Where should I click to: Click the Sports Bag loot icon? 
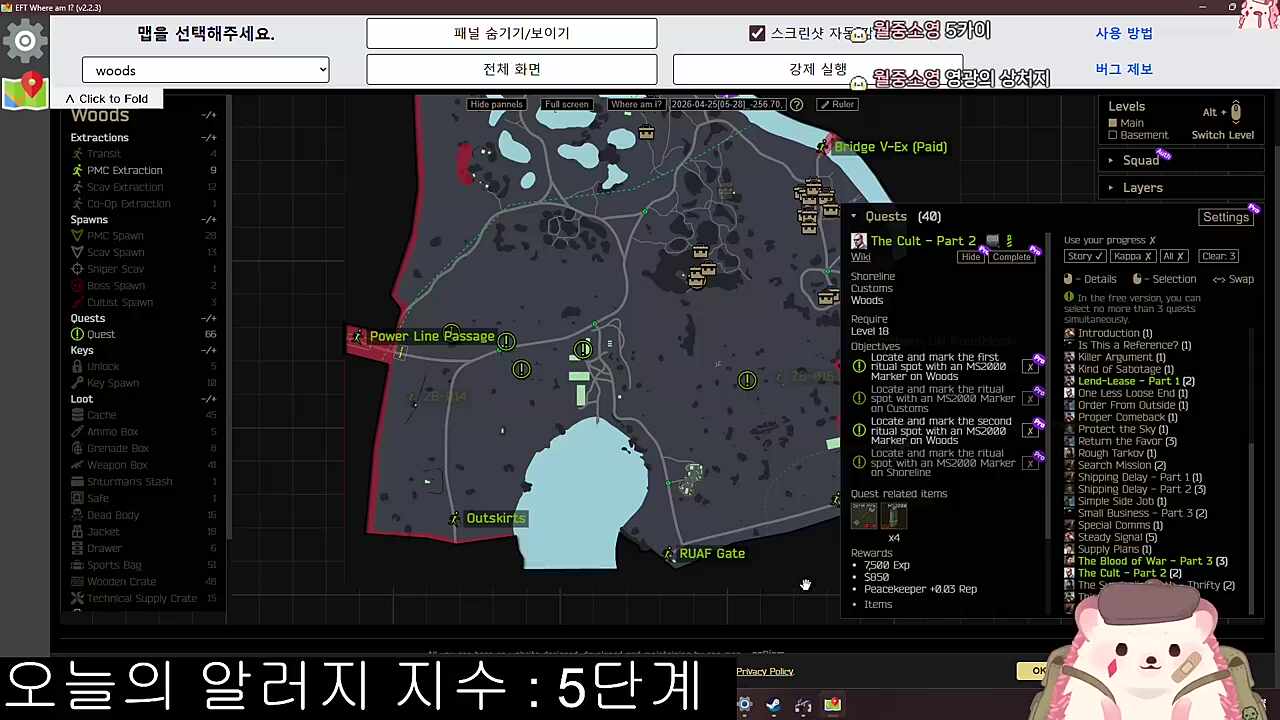(77, 565)
